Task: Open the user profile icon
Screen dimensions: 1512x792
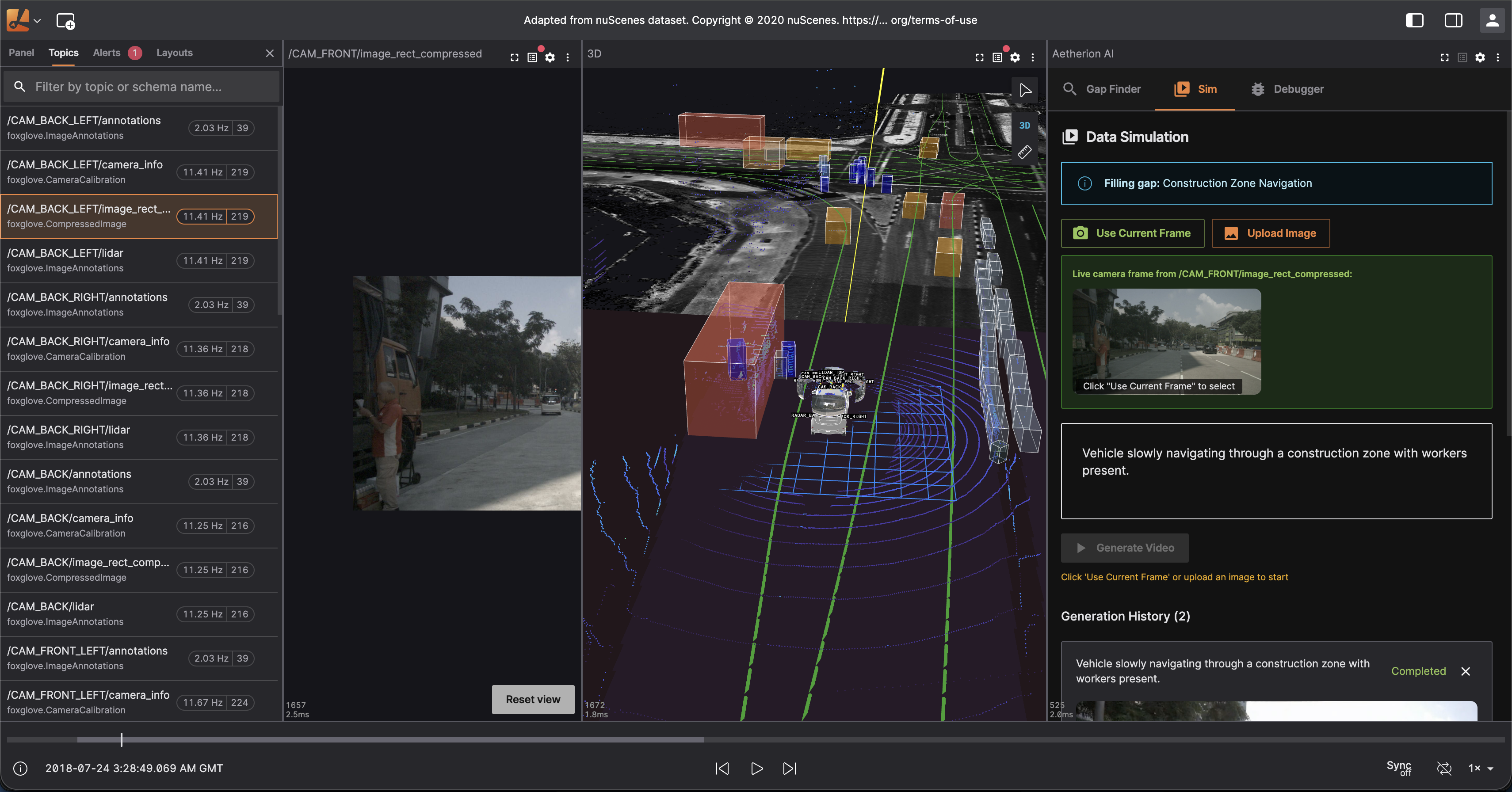Action: 1492,20
